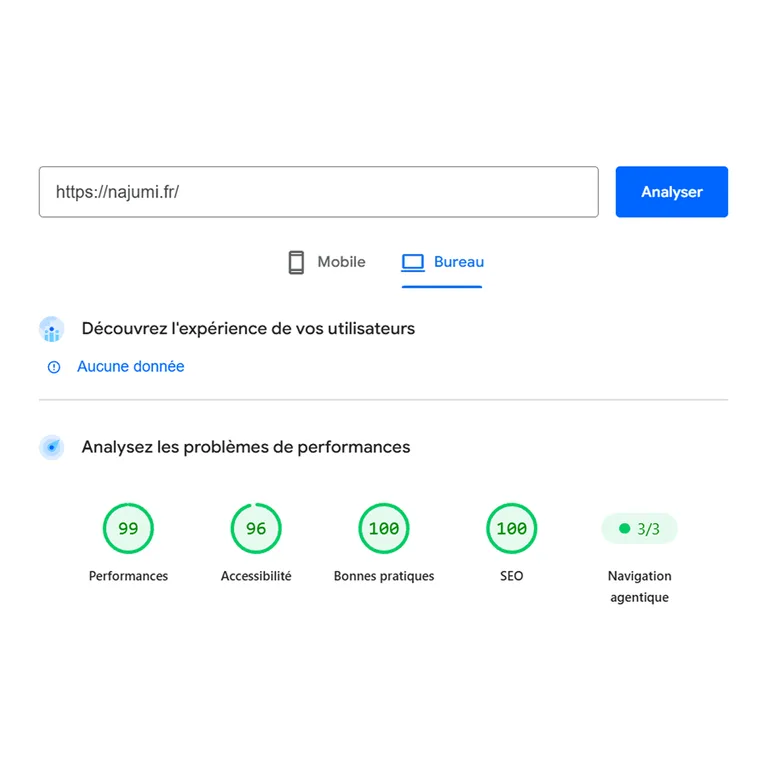This screenshot has width=768, height=768.
Task: Open the Aucune donnée link
Action: point(130,366)
